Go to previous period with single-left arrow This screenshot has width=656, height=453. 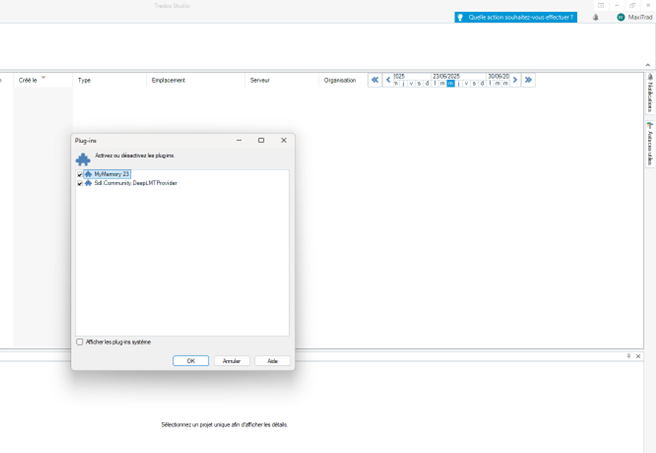click(388, 80)
